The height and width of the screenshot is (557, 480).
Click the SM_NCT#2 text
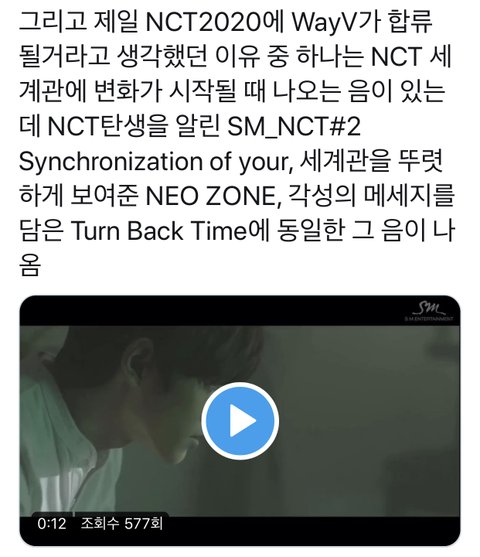[x=294, y=127]
